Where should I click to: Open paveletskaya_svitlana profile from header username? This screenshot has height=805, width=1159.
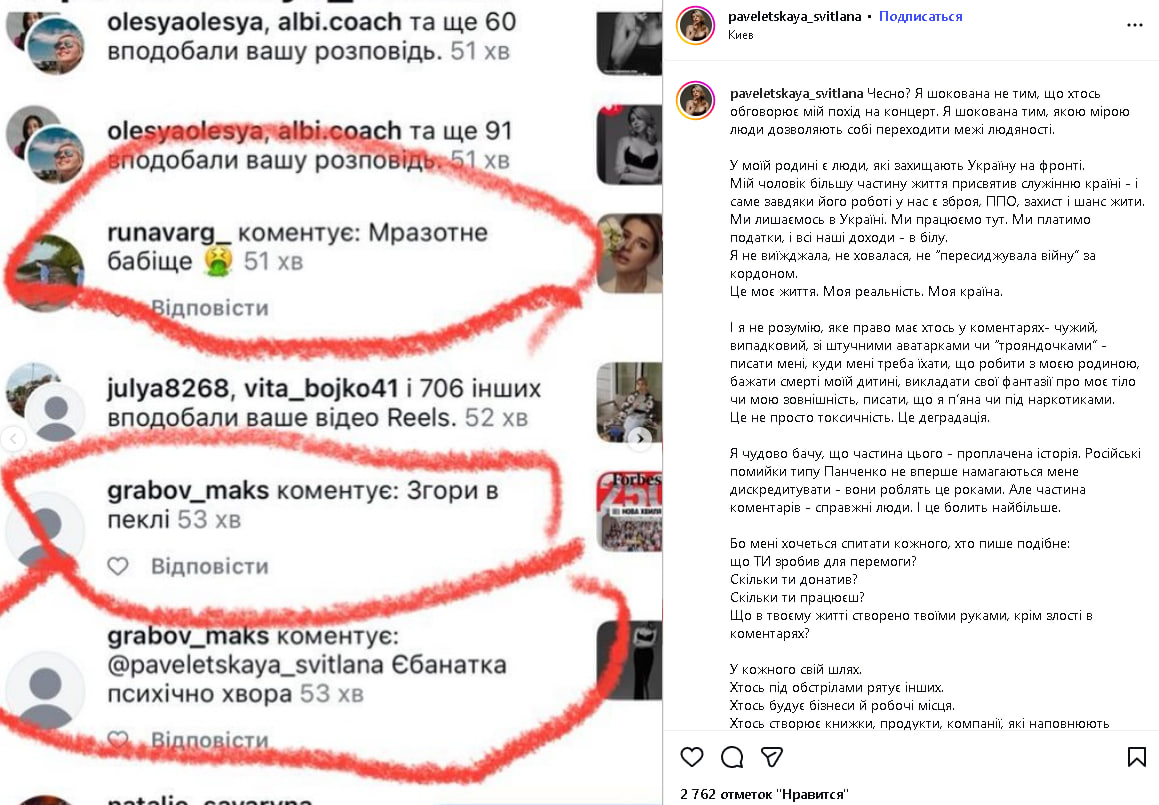[x=794, y=16]
